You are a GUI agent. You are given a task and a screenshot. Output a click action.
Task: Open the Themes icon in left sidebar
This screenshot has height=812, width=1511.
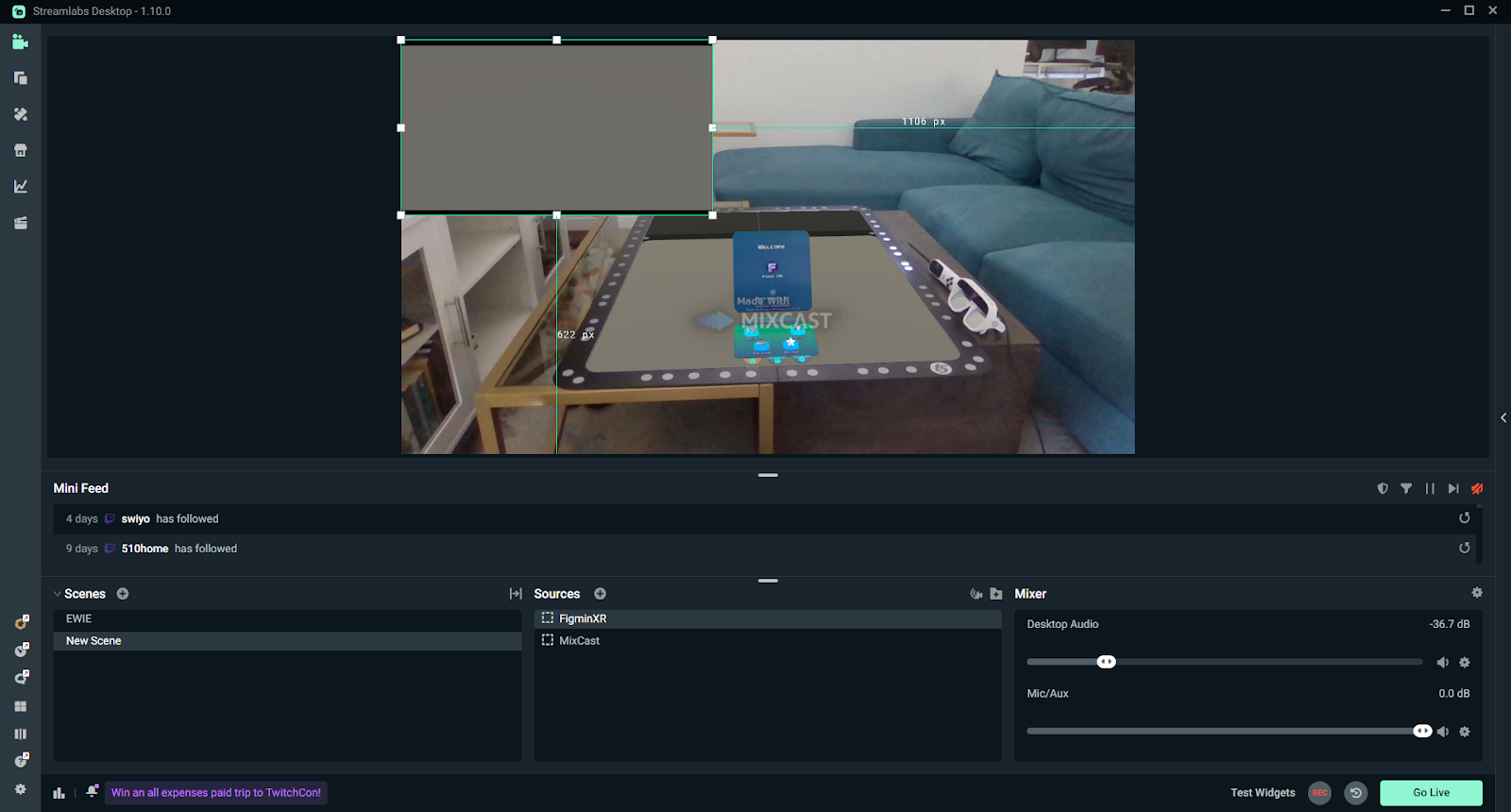pyautogui.click(x=20, y=114)
